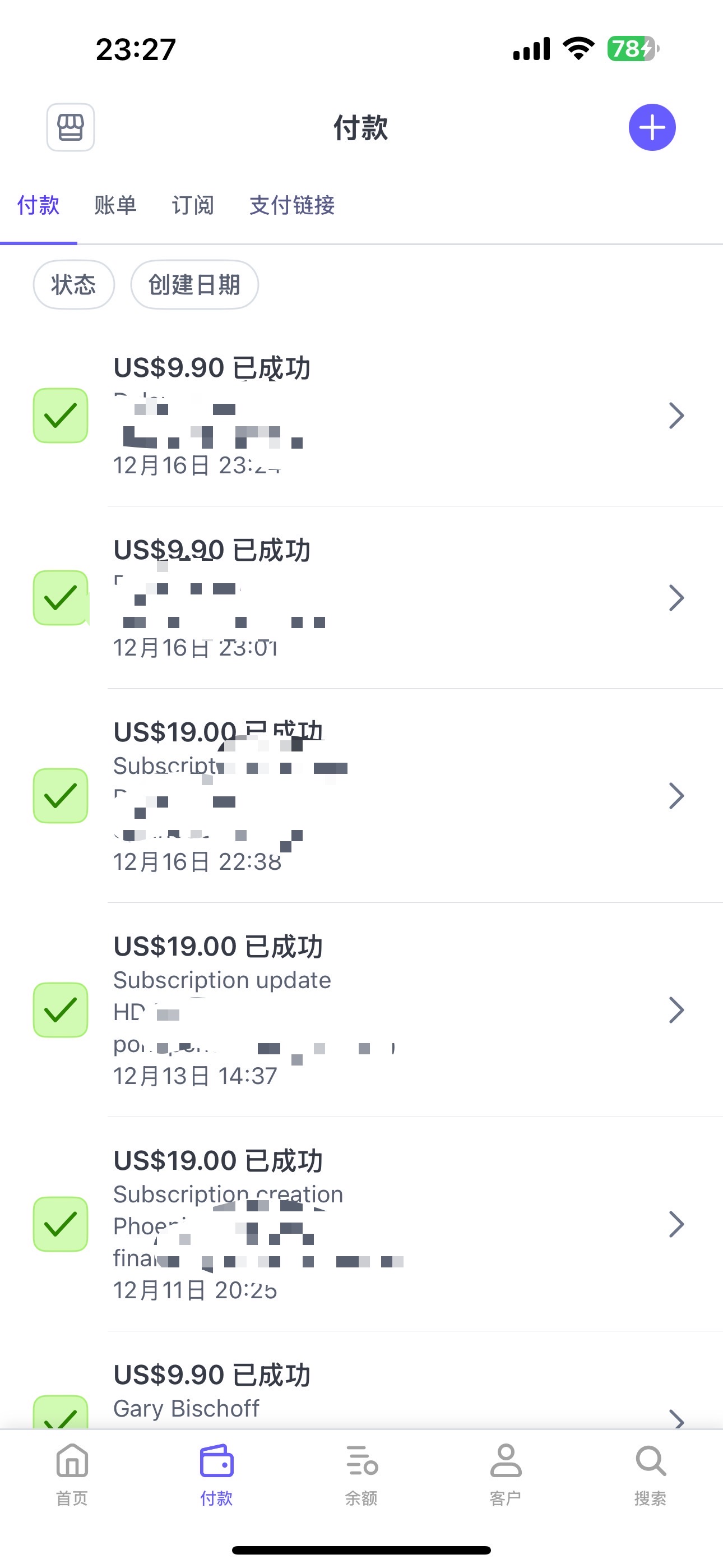The image size is (723, 1568).
Task: Tap the 搜索 search magnifier icon
Action: [x=651, y=1461]
